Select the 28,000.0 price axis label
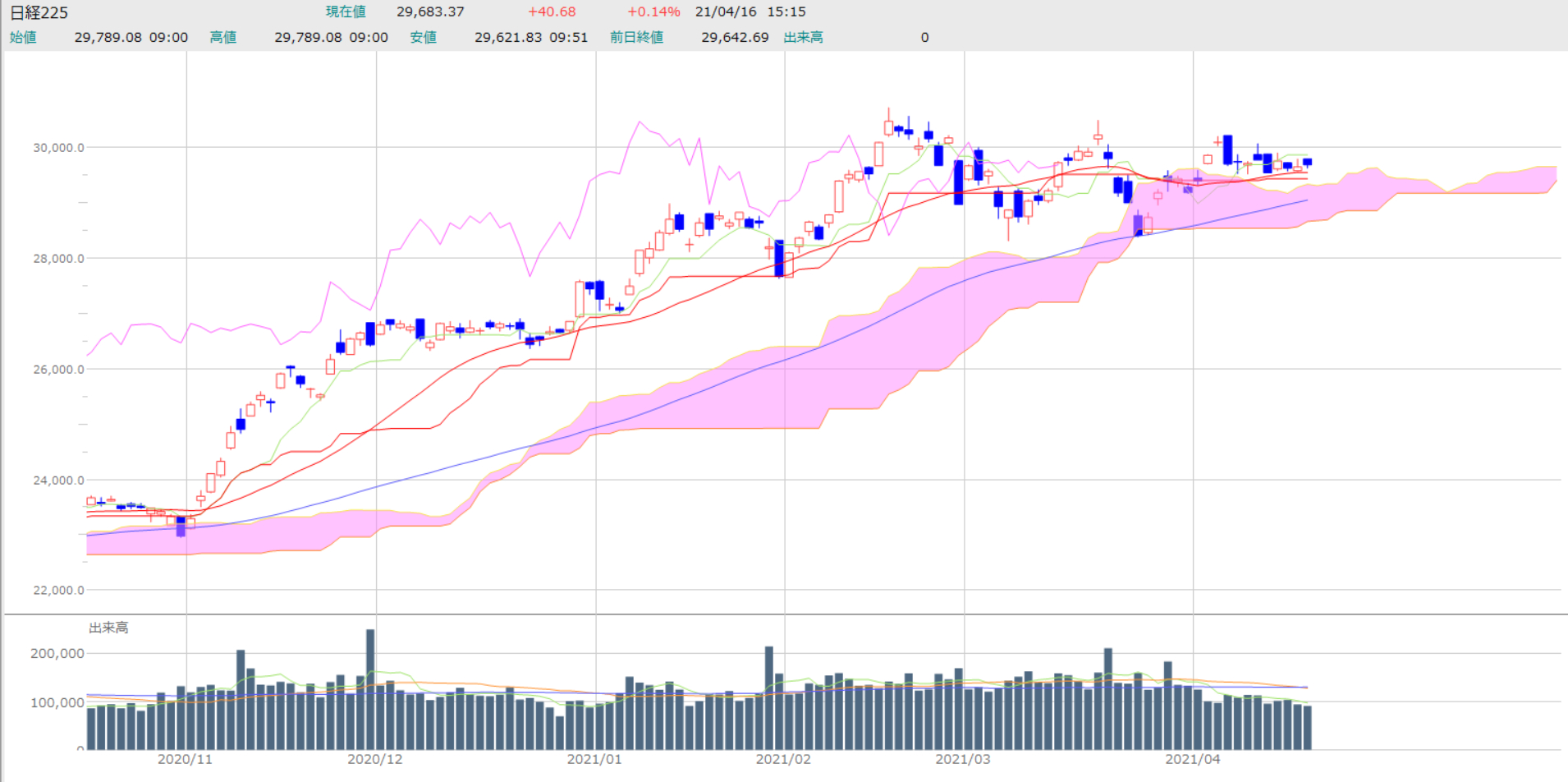This screenshot has width=1568, height=782. click(x=58, y=258)
